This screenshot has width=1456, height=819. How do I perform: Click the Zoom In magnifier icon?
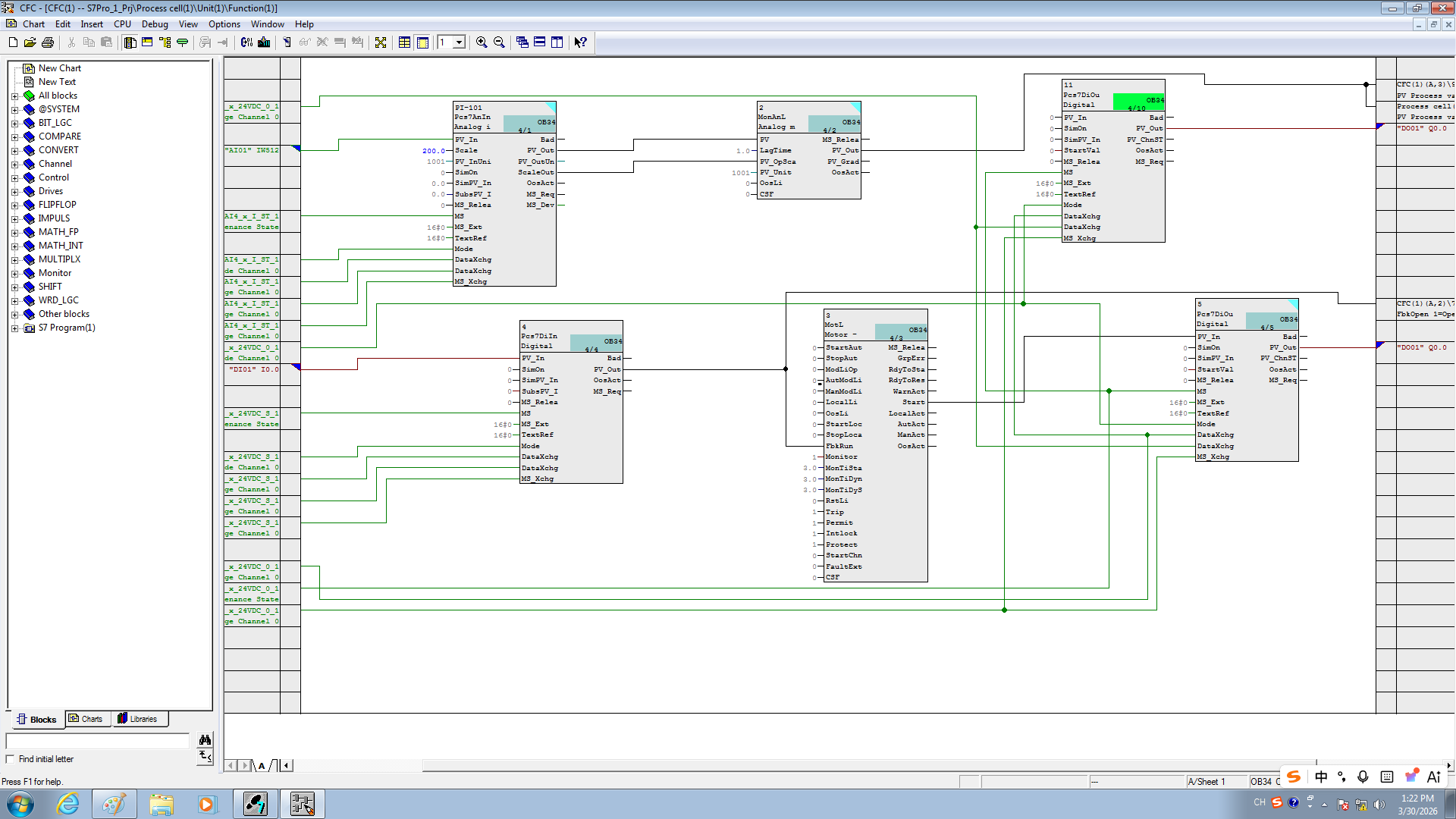[482, 42]
